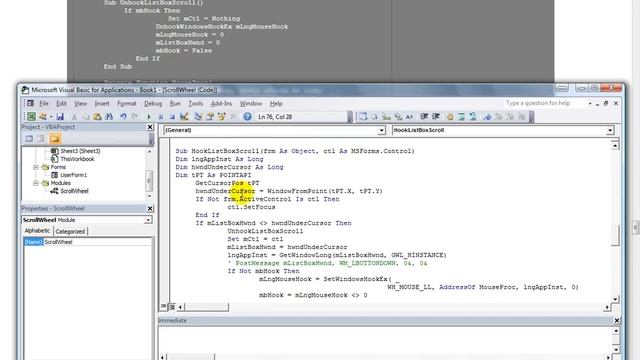Click the List Properties/Methods icon
The width and height of the screenshot is (640, 360).
pos(363,117)
